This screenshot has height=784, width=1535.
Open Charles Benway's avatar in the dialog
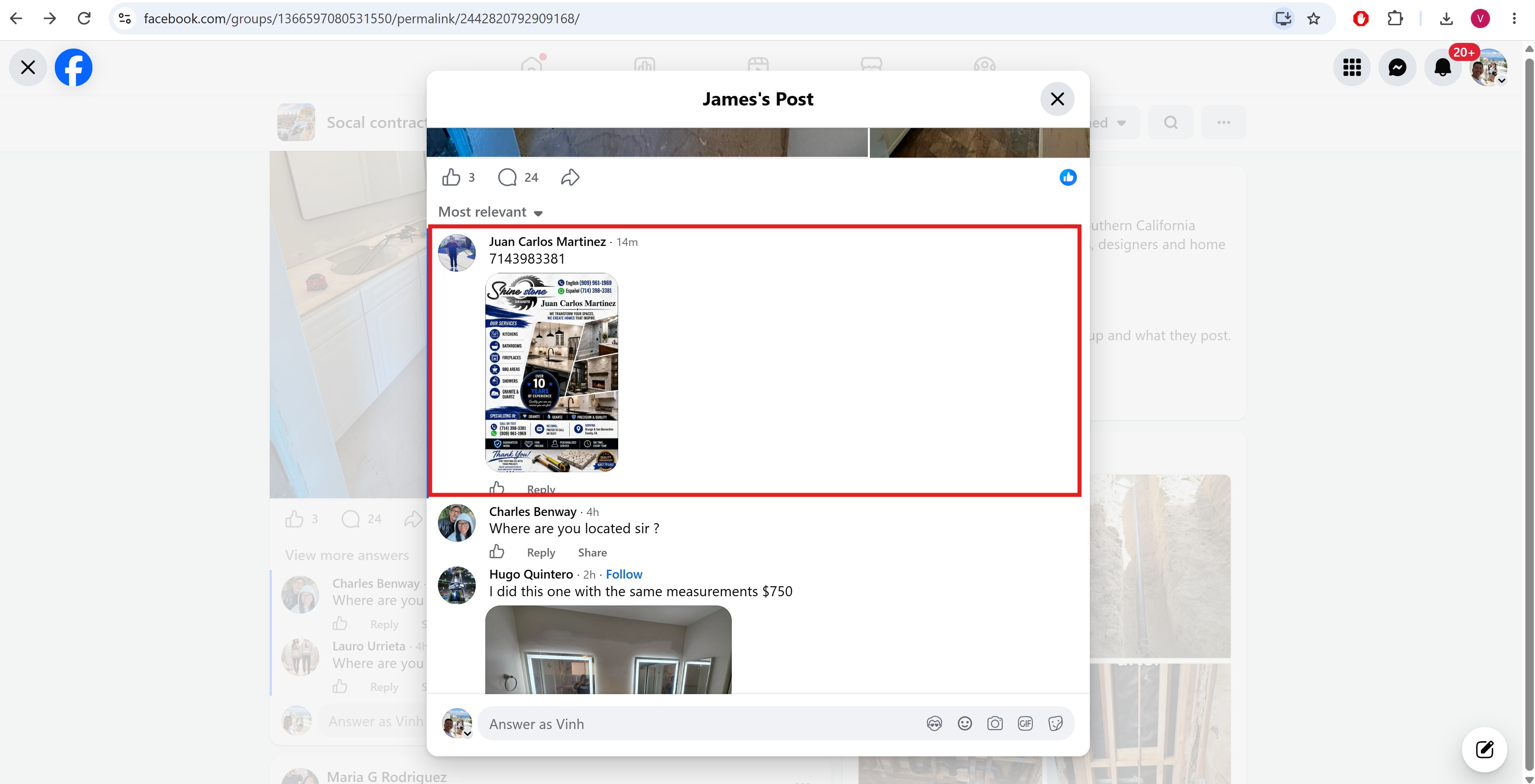457,522
